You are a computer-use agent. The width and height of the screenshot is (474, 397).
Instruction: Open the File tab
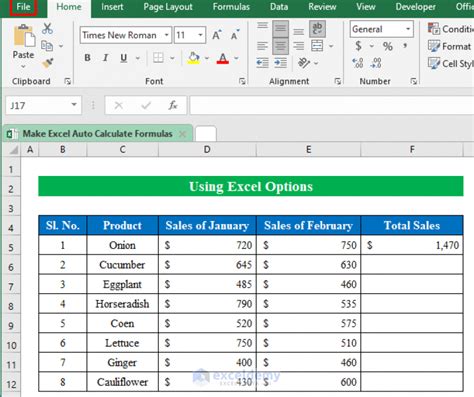pos(23,7)
